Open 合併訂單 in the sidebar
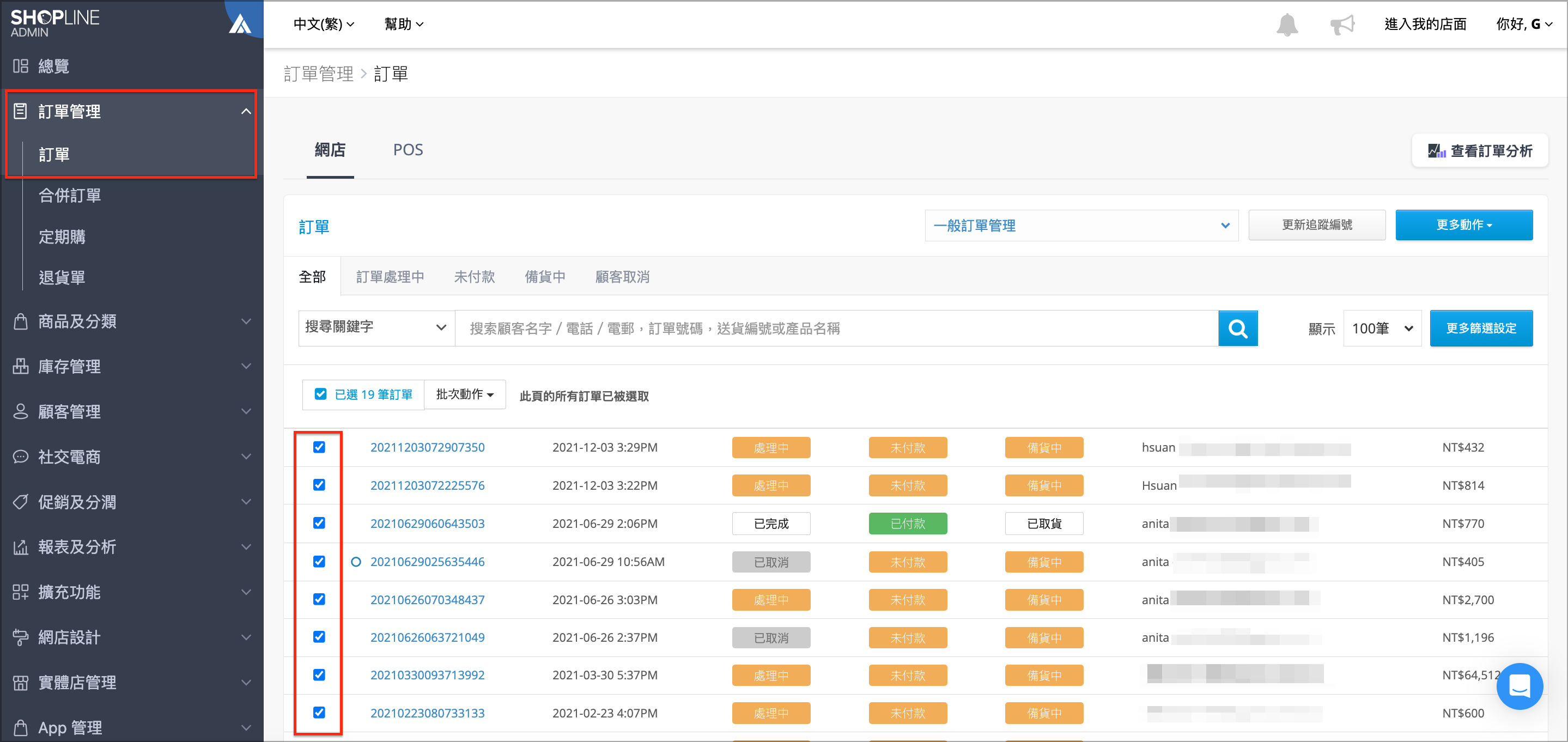 click(x=70, y=196)
